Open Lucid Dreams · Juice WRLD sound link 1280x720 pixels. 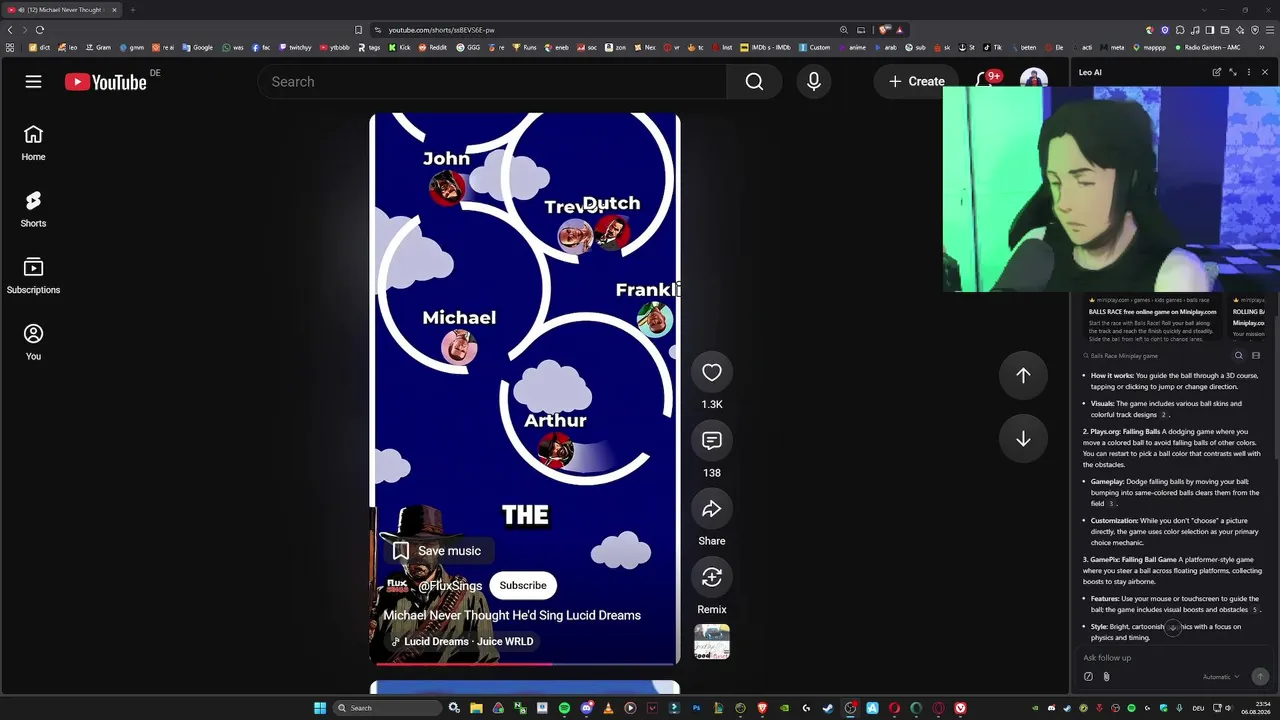click(461, 642)
